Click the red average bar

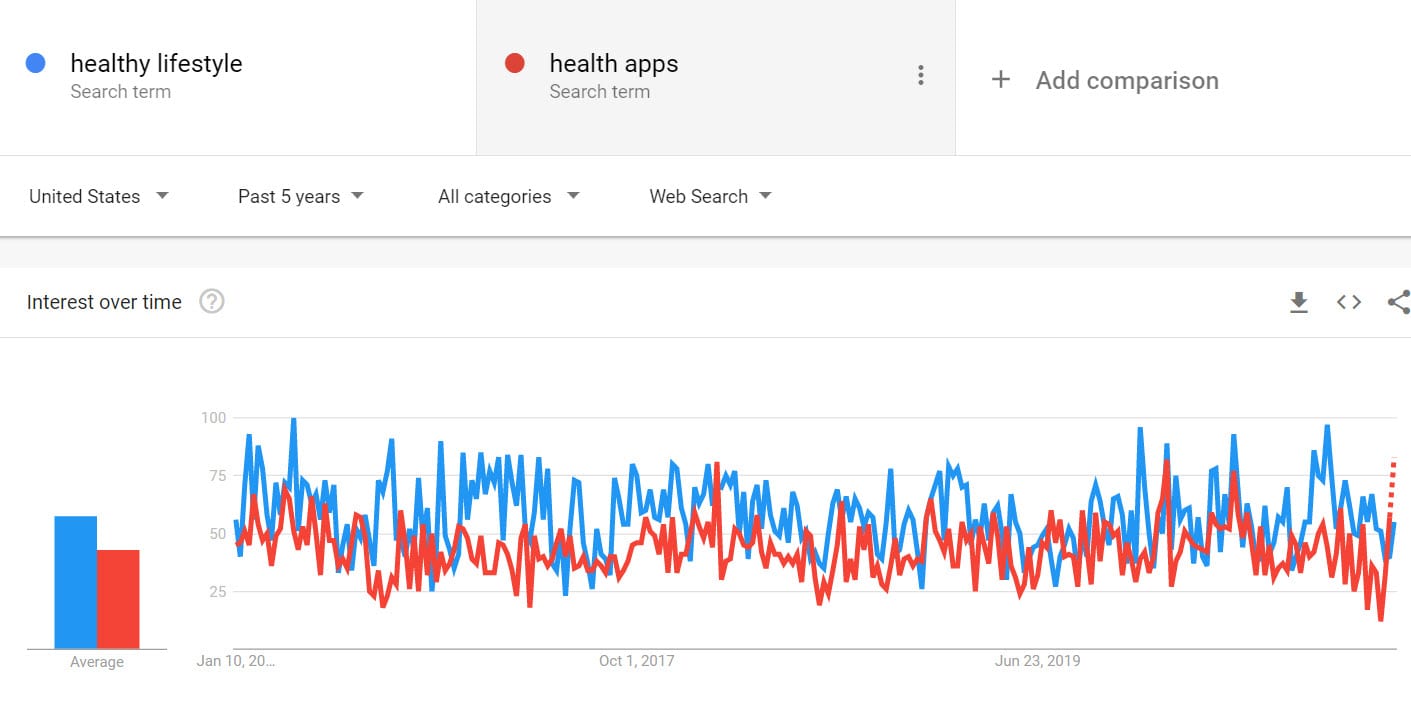coord(118,599)
